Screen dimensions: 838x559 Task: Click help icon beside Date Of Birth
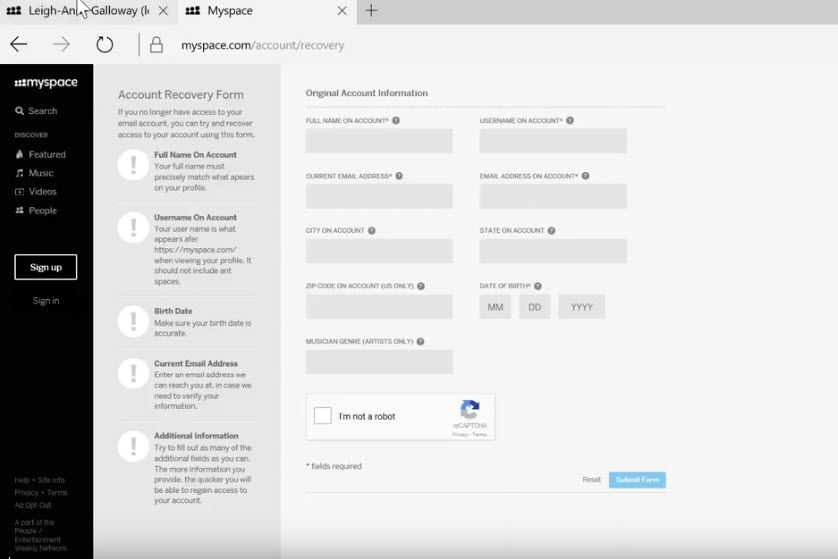pos(538,286)
